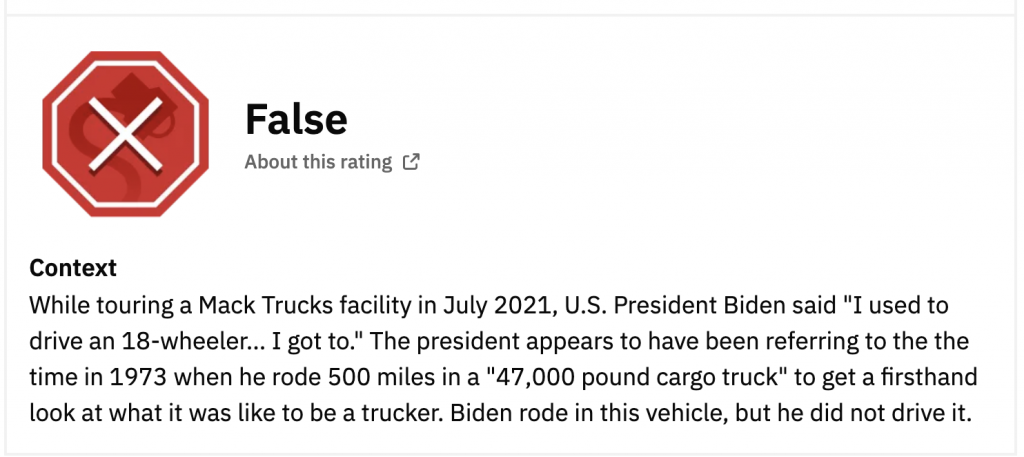The width and height of the screenshot is (1024, 457).
Task: Select the bold "Context" heading
Action: click(x=73, y=268)
